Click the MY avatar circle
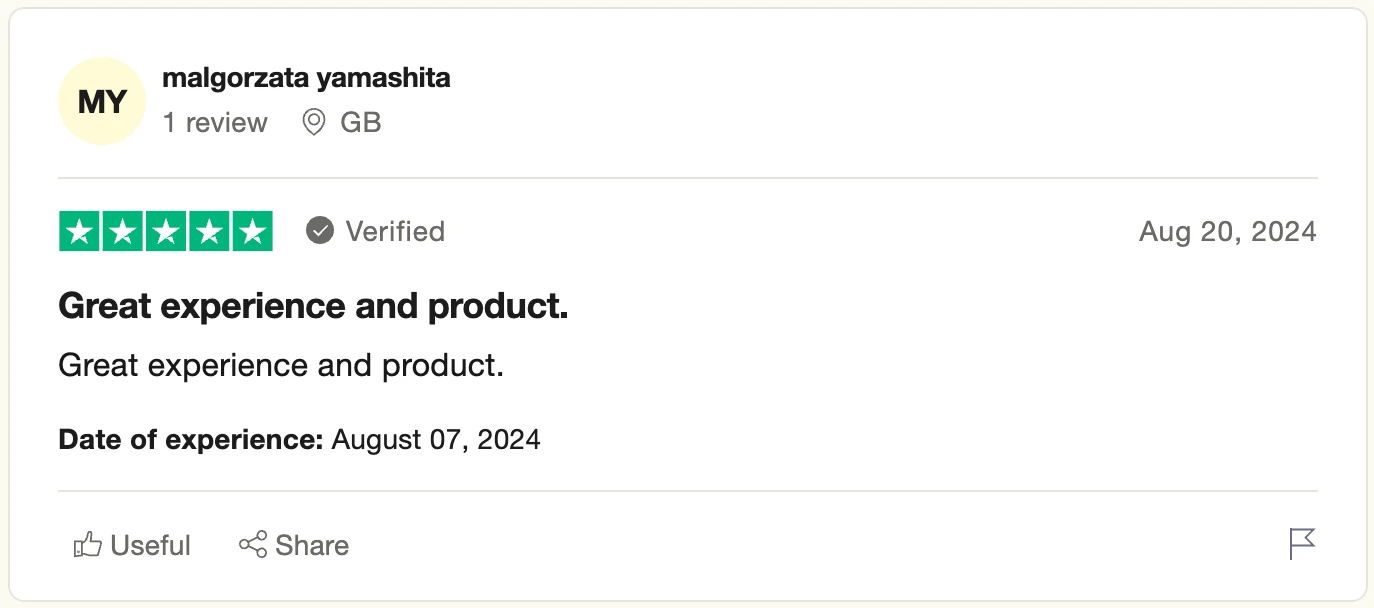The image size is (1374, 608). coord(102,102)
